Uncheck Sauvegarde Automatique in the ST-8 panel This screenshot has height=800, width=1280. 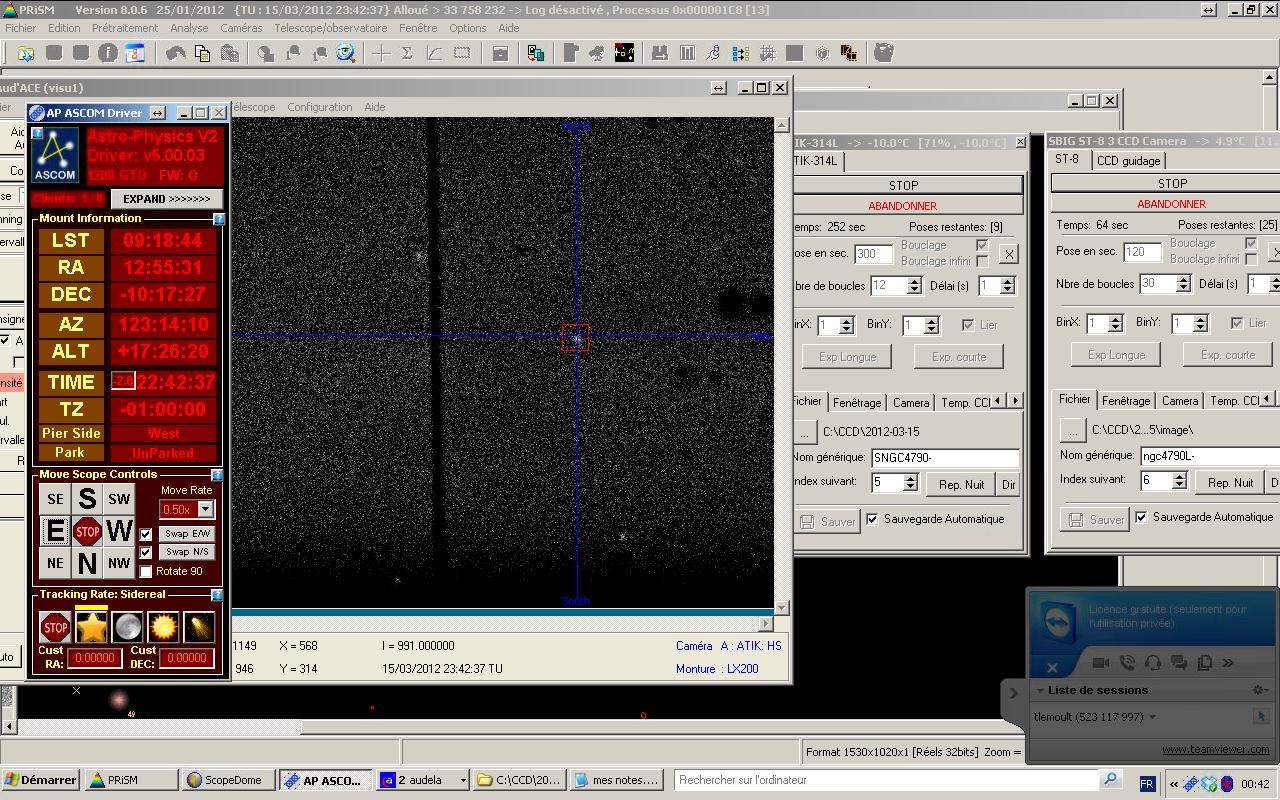(x=1142, y=517)
